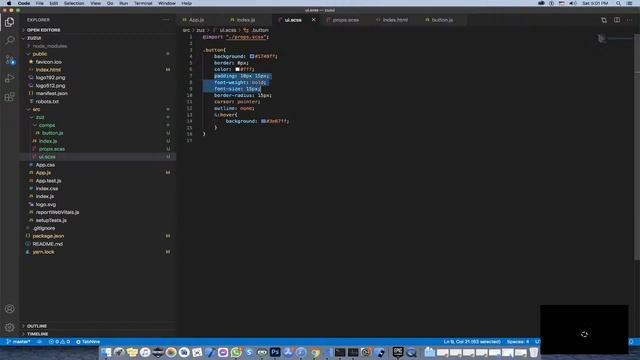
Task: Click the Split Editor Right icon
Action: click(x=617, y=20)
